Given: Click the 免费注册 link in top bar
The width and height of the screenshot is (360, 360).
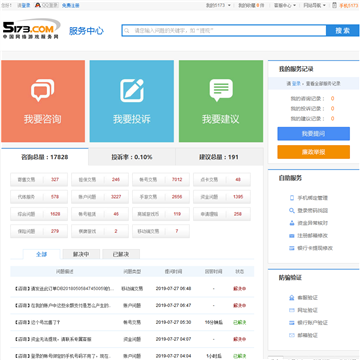Looking at the screenshot, I should click(70, 5).
